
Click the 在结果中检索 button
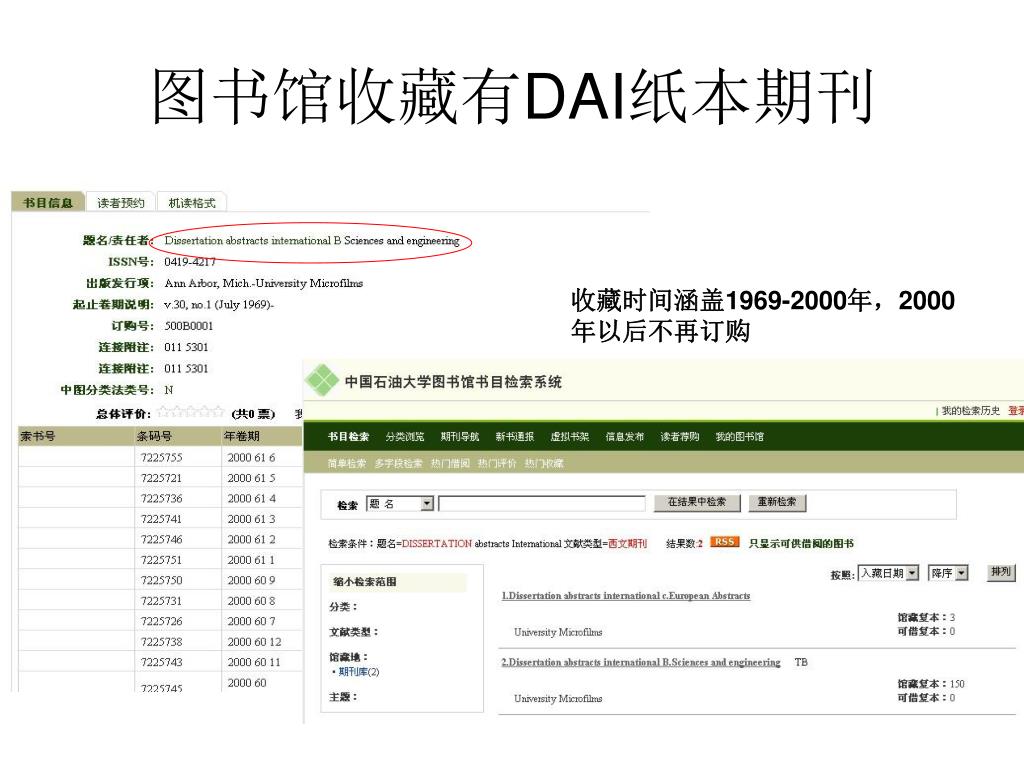point(697,502)
